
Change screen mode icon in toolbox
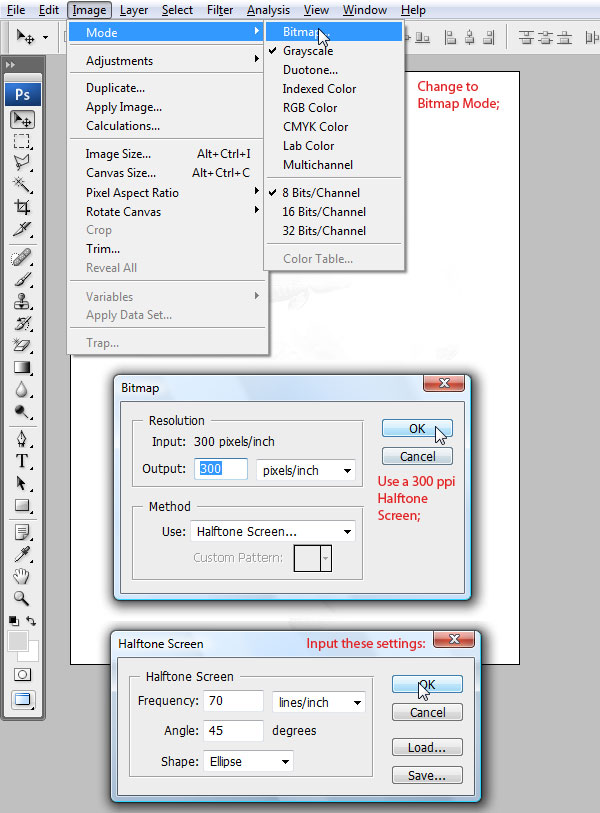point(22,699)
